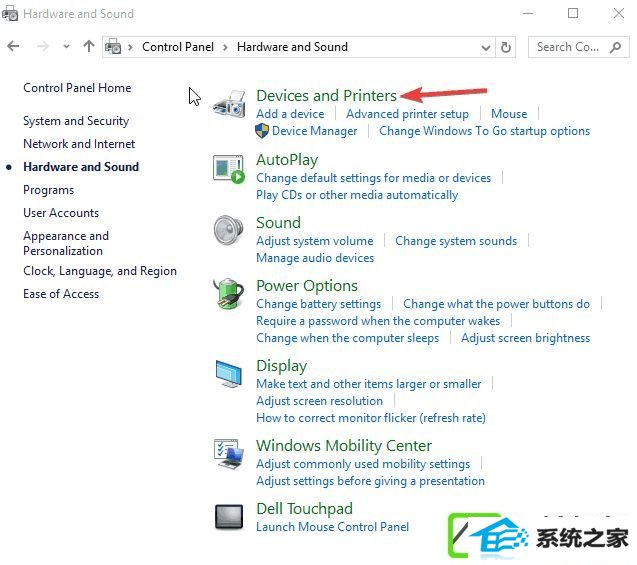This screenshot has width=637, height=565.
Task: Open recent locations dropdown arrow
Action: pos(66,46)
